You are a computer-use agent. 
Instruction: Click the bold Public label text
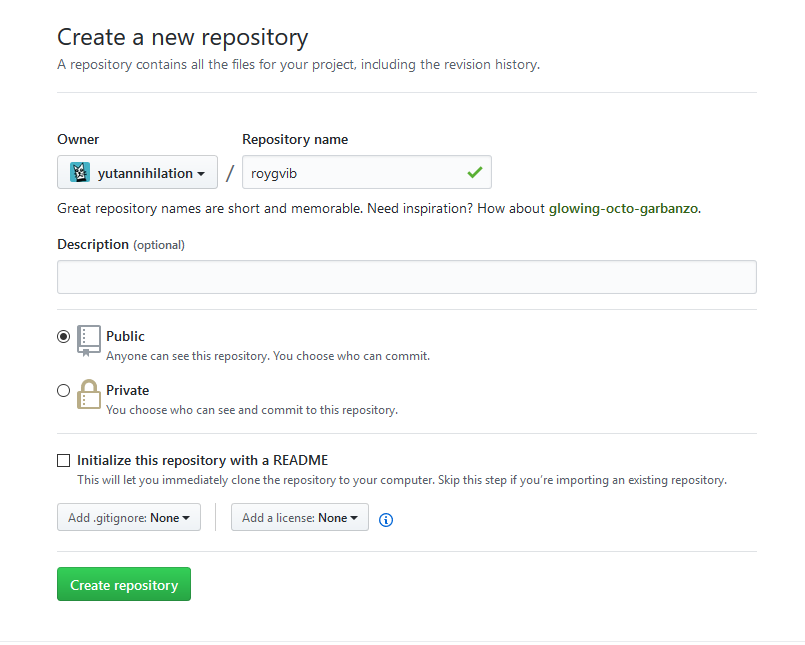125,337
